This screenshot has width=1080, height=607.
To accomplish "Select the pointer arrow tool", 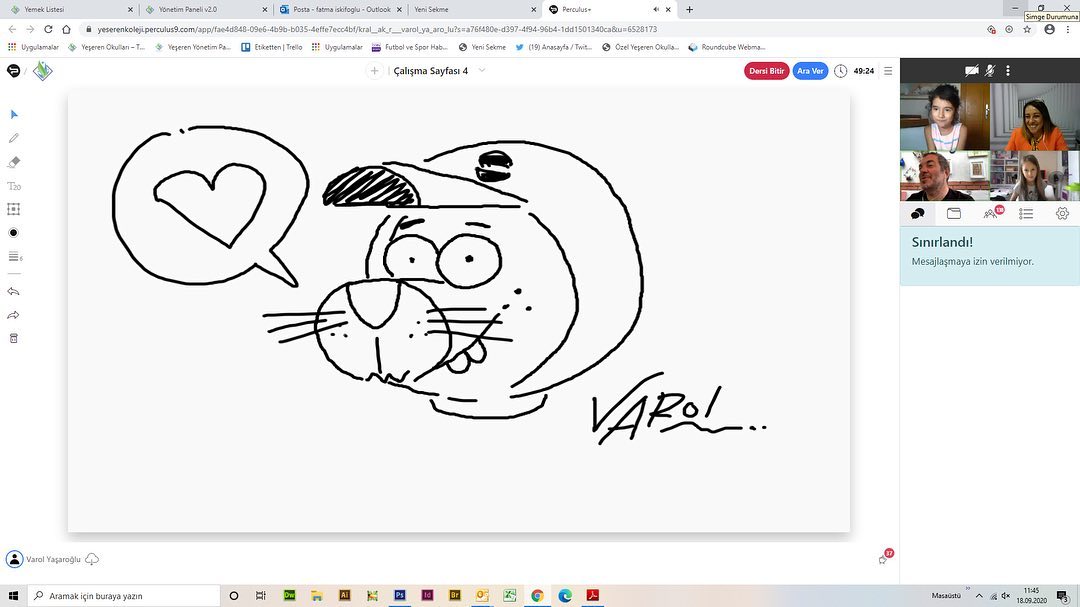I will click(x=14, y=114).
